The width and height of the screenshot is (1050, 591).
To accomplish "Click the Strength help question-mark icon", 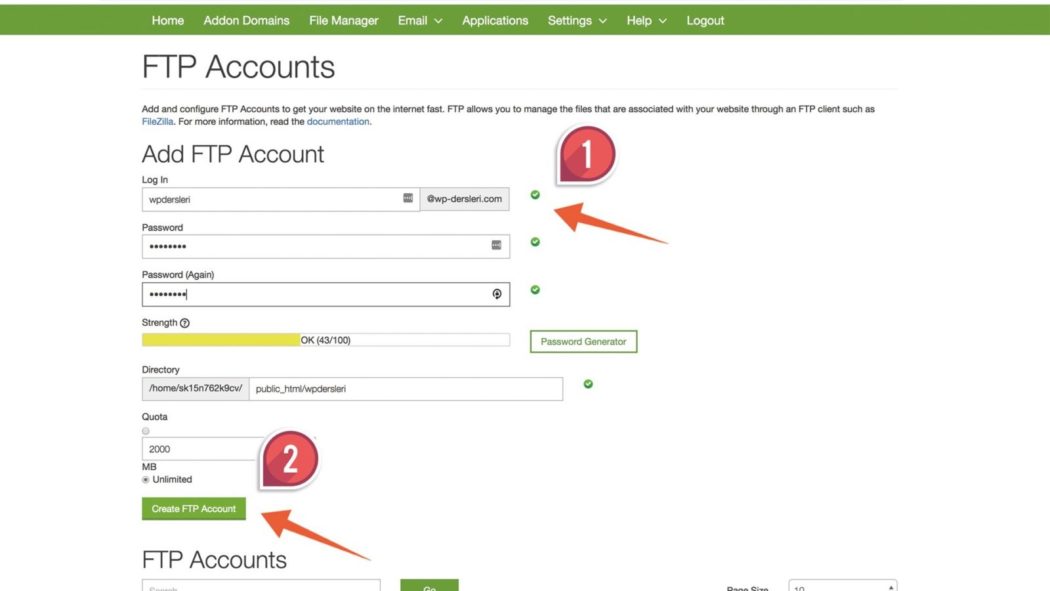I will click(x=185, y=323).
